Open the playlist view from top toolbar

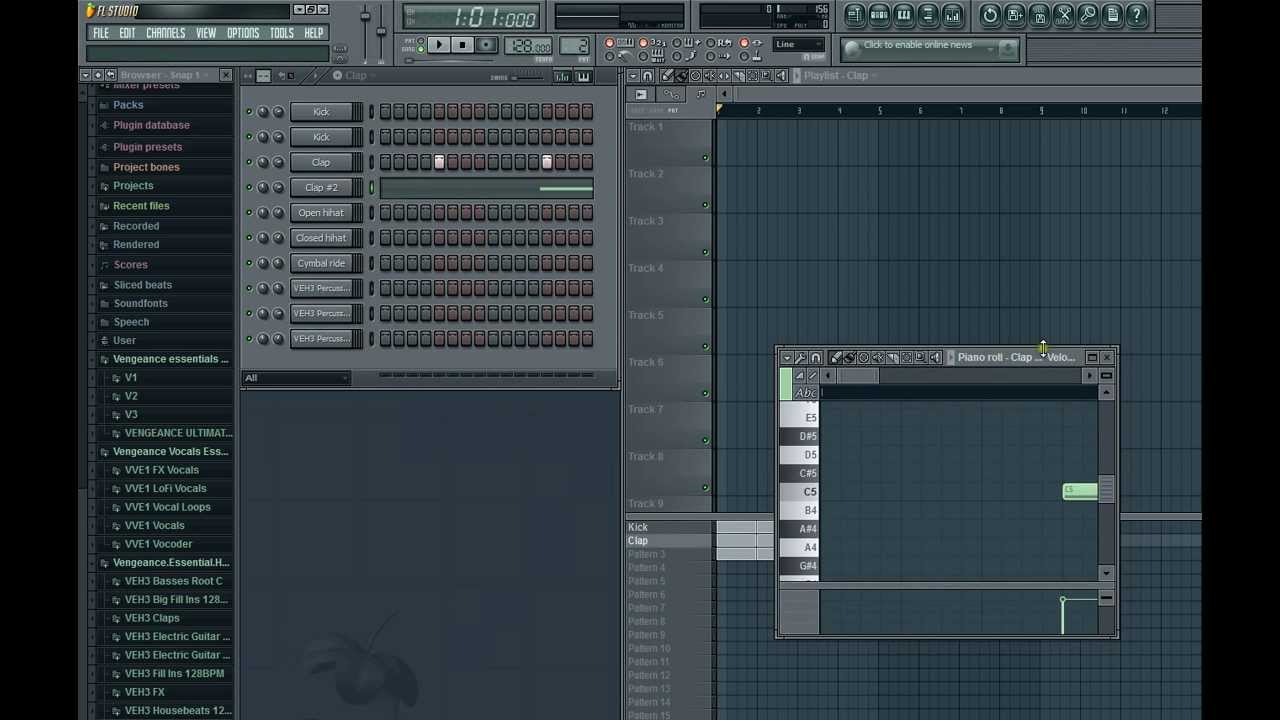click(855, 15)
